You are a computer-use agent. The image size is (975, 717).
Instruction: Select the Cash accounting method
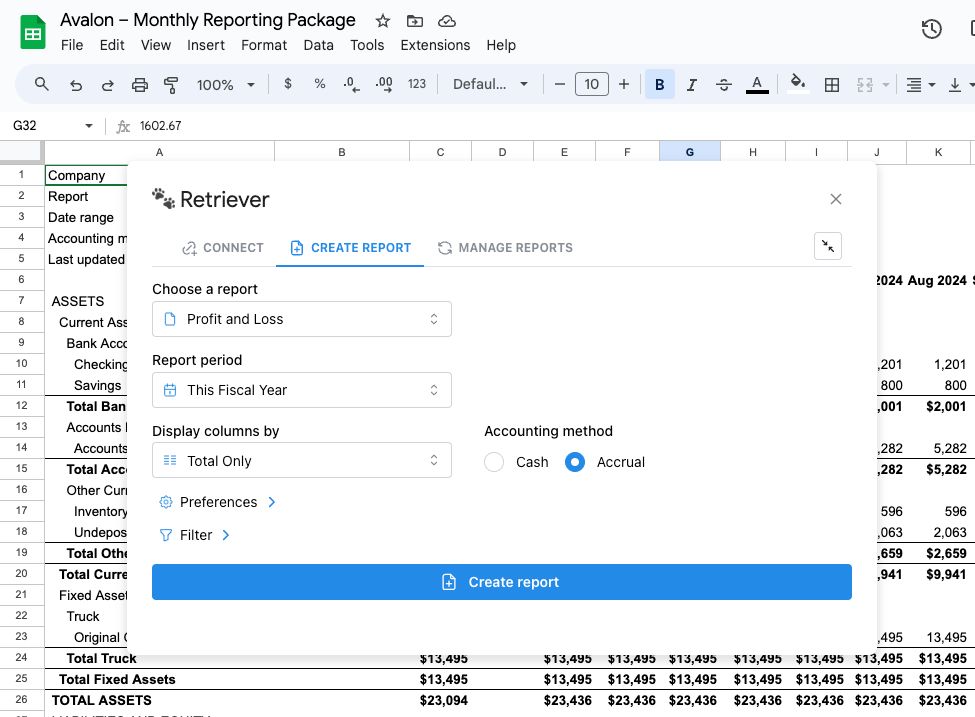pyautogui.click(x=495, y=462)
